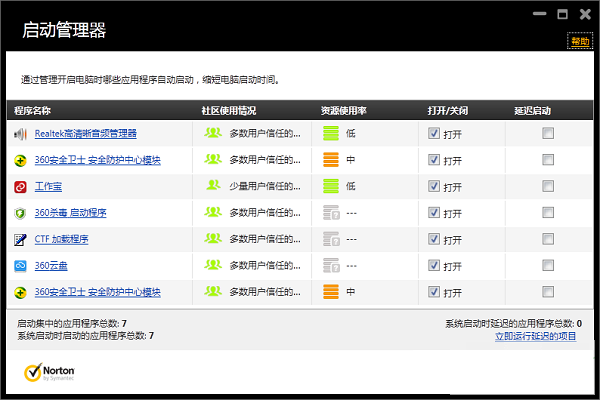The image size is (600, 400).
Task: Open the 360杀毒 启动程序 link
Action: coord(71,213)
